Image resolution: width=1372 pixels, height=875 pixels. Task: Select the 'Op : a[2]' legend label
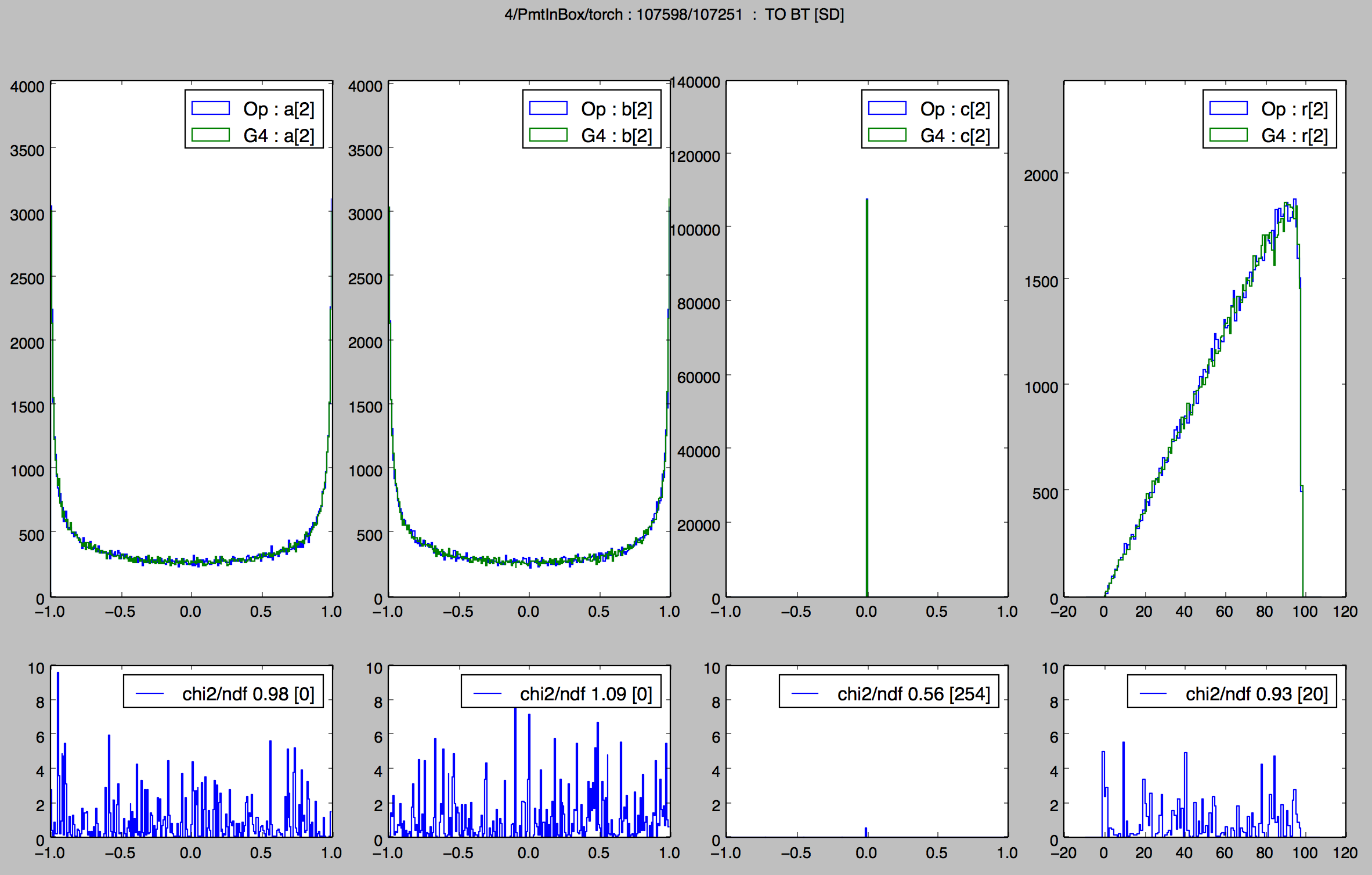279,109
